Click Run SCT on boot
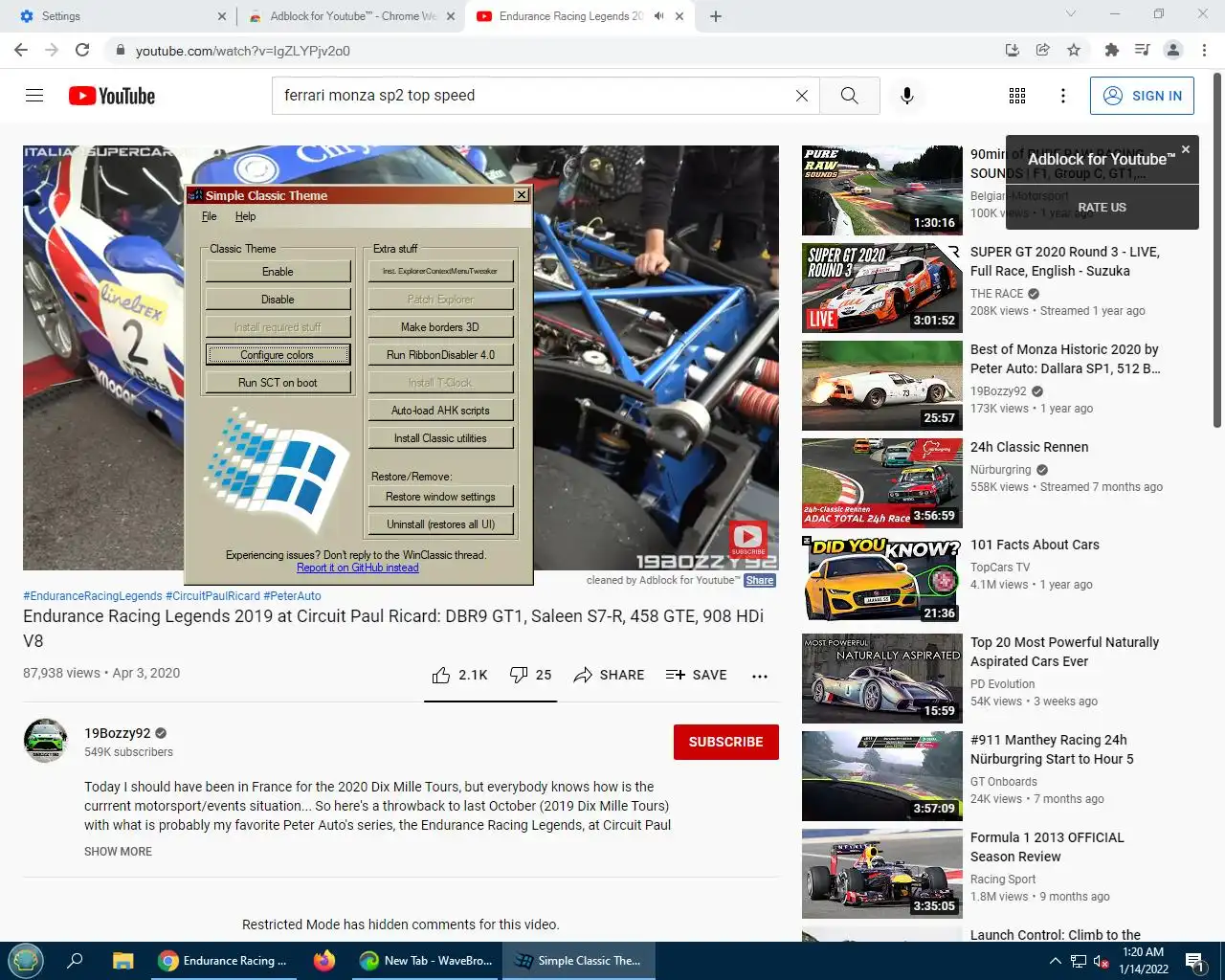 (278, 383)
